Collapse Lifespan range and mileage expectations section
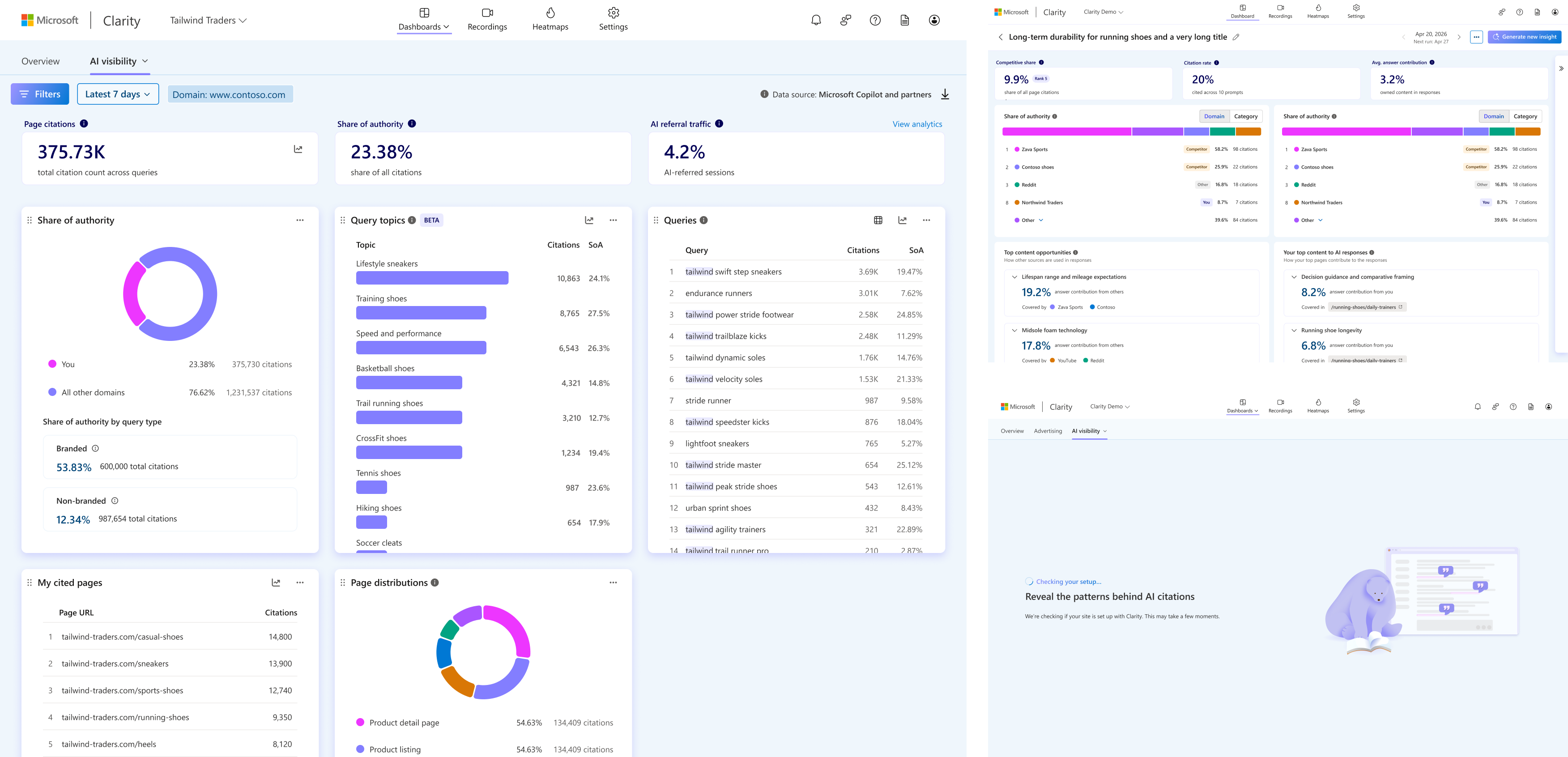Image resolution: width=1568 pixels, height=757 pixels. [1014, 277]
